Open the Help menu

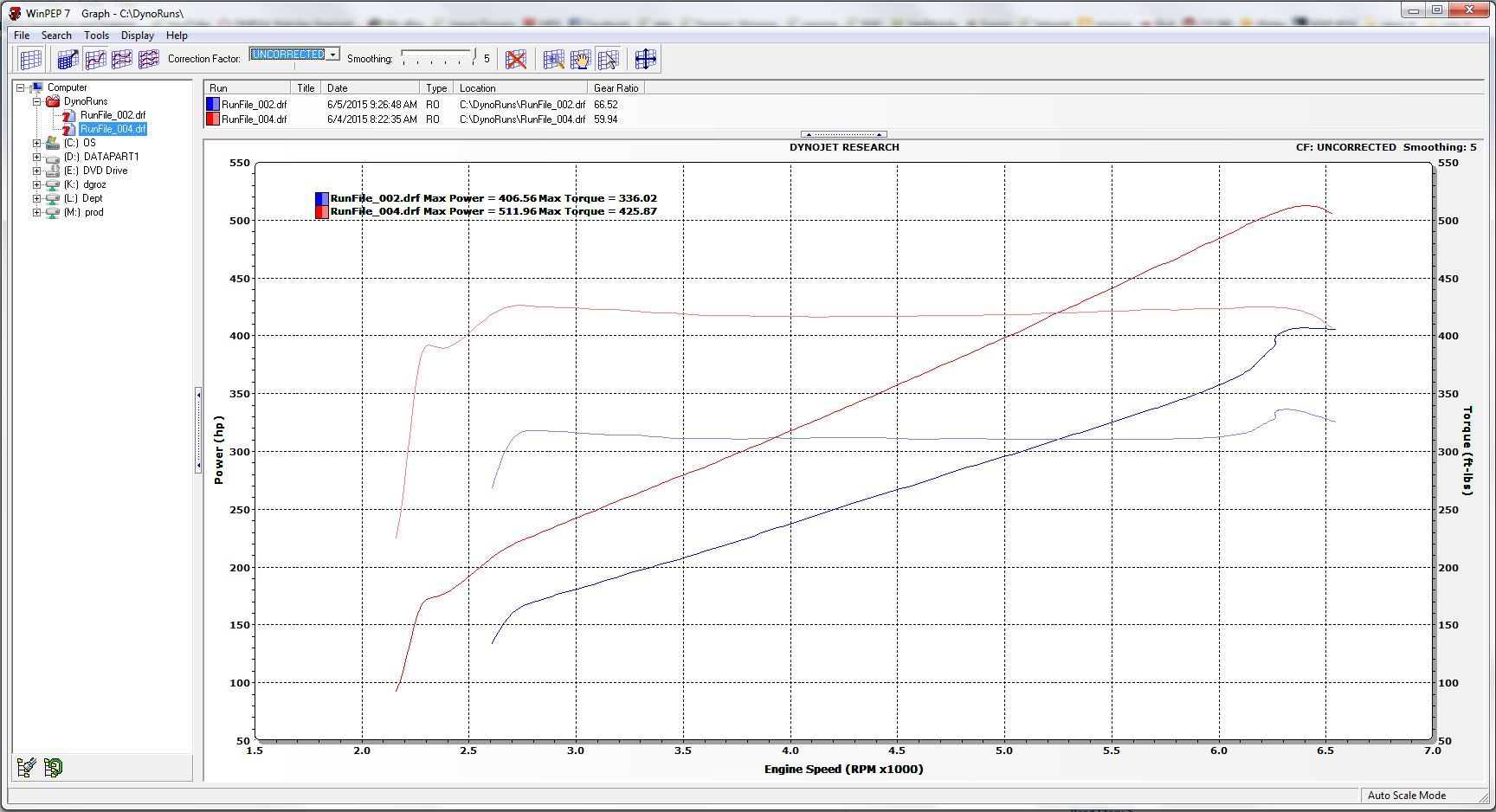click(x=177, y=35)
